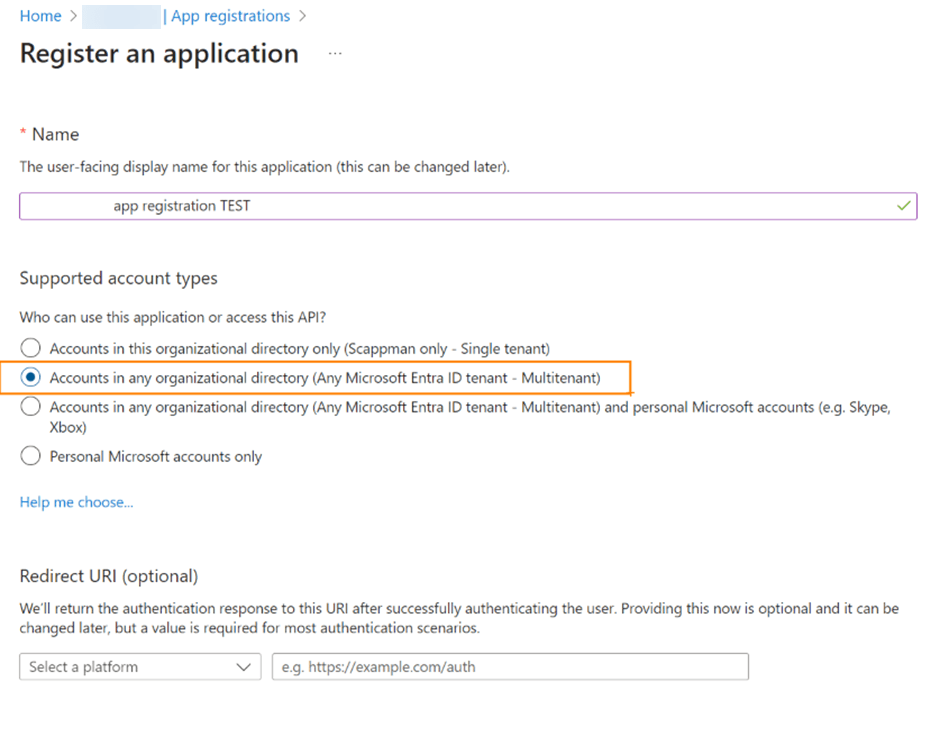Go to Home in the breadcrumb

click(x=41, y=16)
